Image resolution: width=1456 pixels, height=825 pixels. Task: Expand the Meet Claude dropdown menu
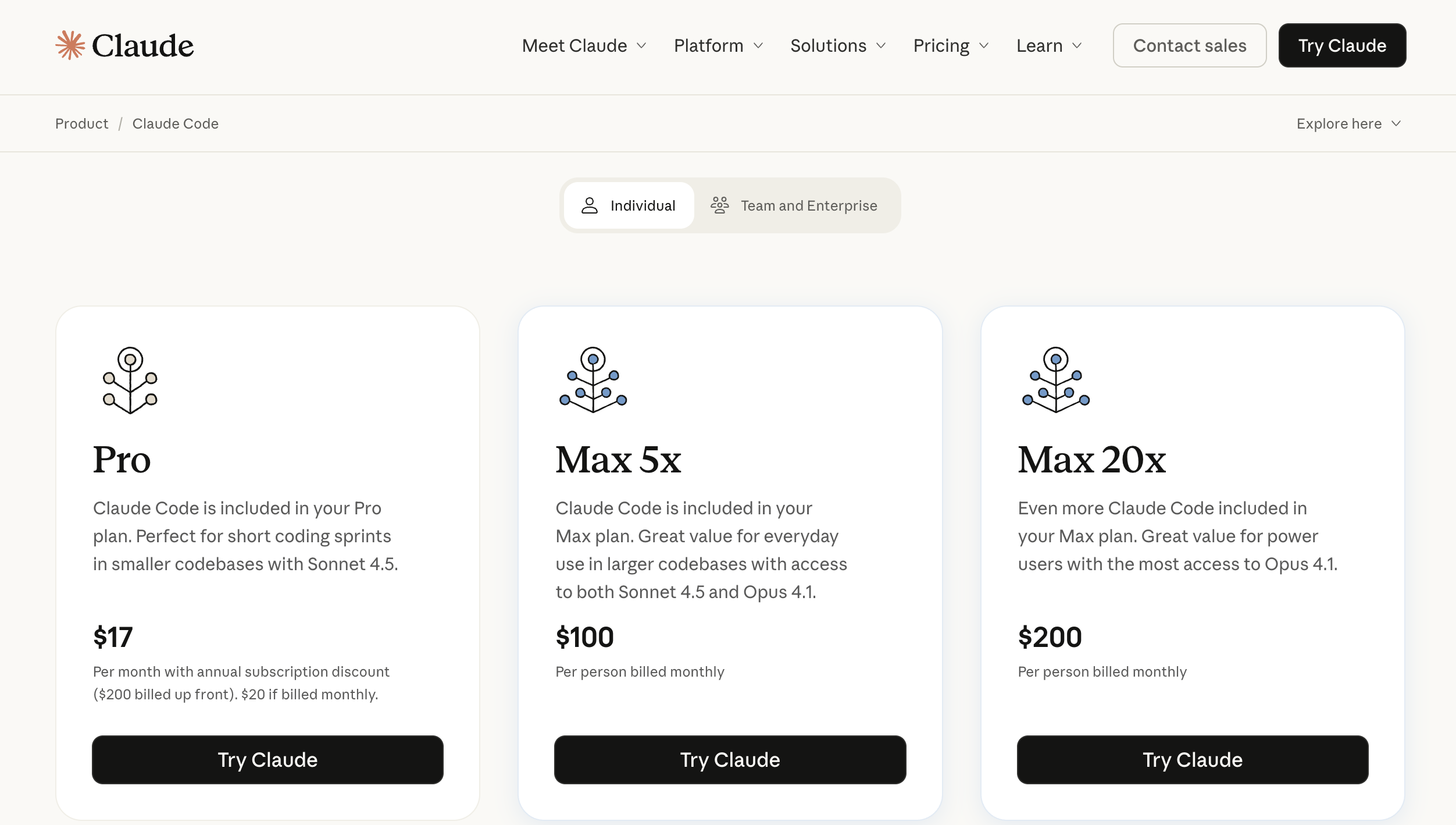(x=584, y=46)
